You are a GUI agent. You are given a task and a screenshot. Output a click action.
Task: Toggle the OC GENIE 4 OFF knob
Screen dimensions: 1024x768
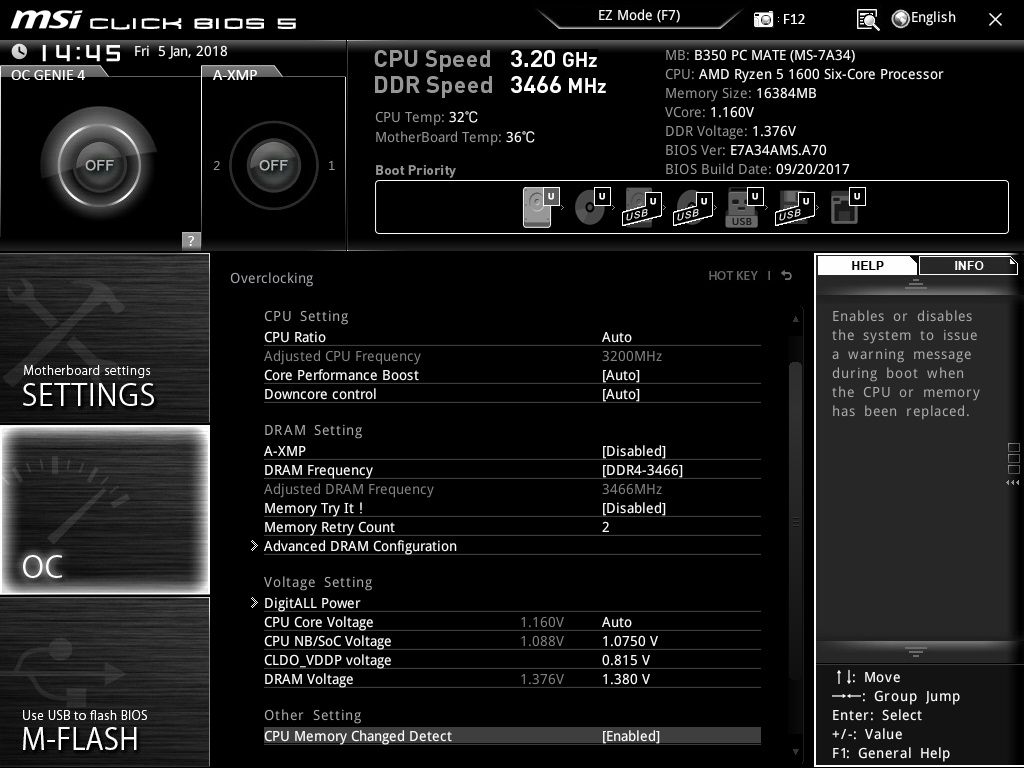tap(99, 165)
